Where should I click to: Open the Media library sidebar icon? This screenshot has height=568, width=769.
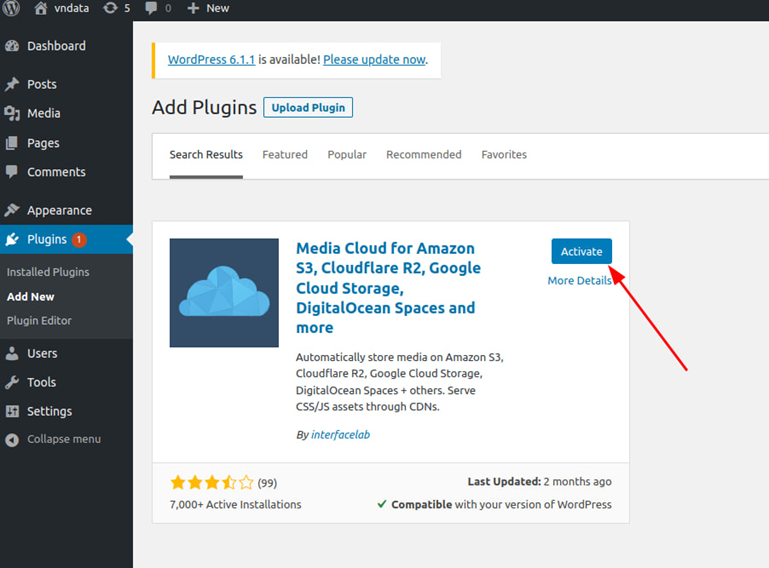coord(12,114)
